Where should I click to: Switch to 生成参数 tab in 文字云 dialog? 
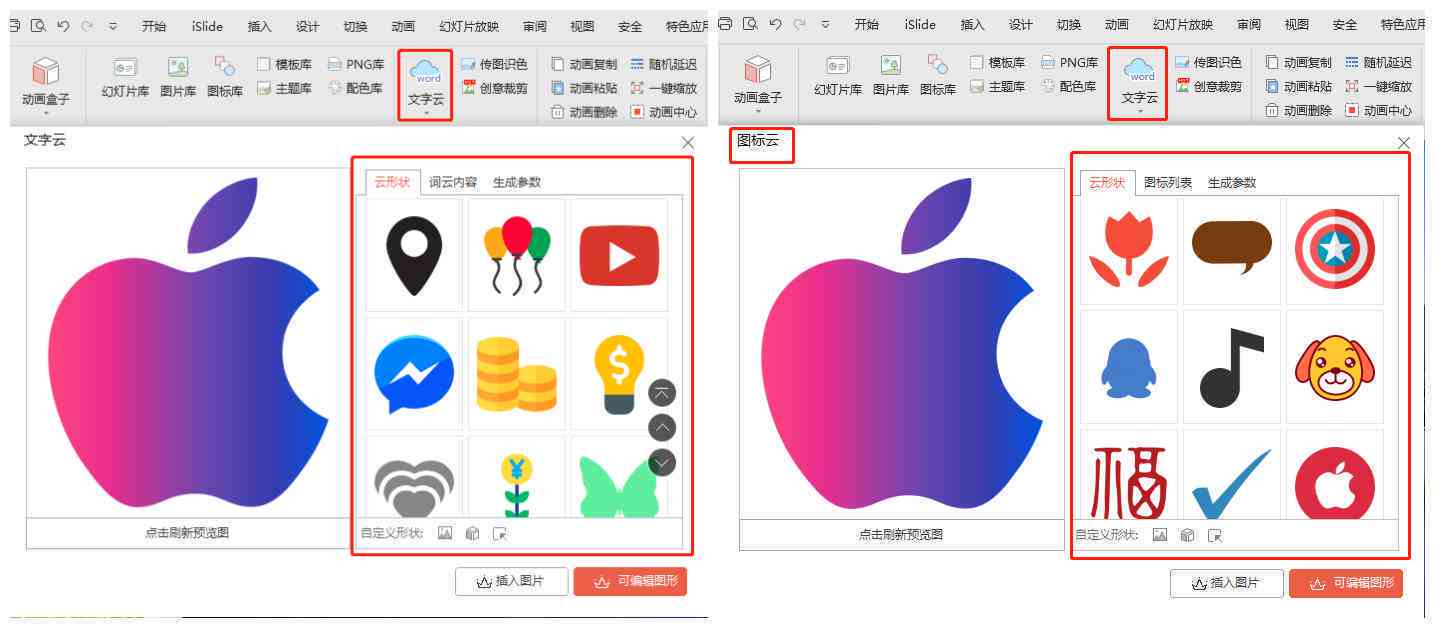517,182
